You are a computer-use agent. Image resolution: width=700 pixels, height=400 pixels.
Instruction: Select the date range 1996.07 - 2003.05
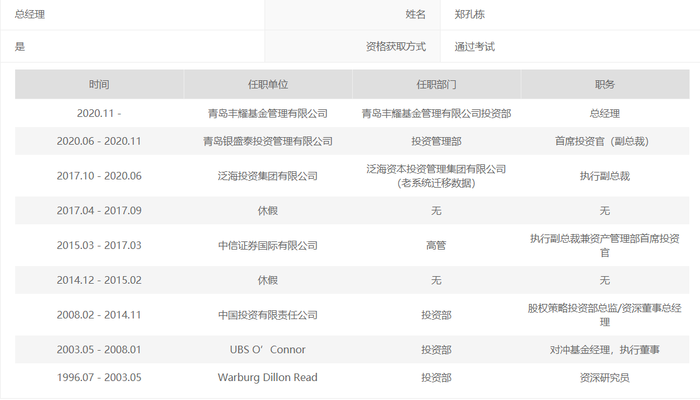tap(99, 377)
